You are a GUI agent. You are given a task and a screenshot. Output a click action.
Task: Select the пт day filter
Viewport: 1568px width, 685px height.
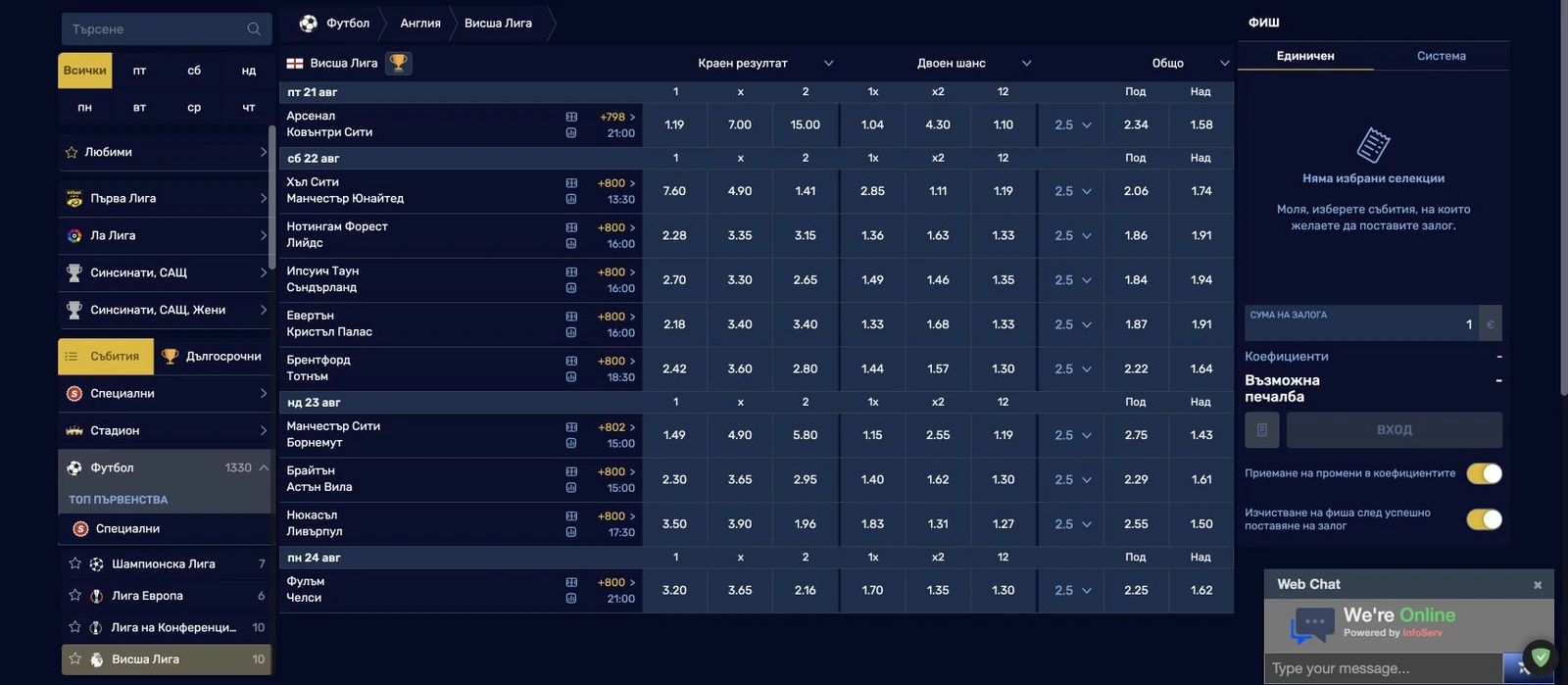pyautogui.click(x=139, y=71)
